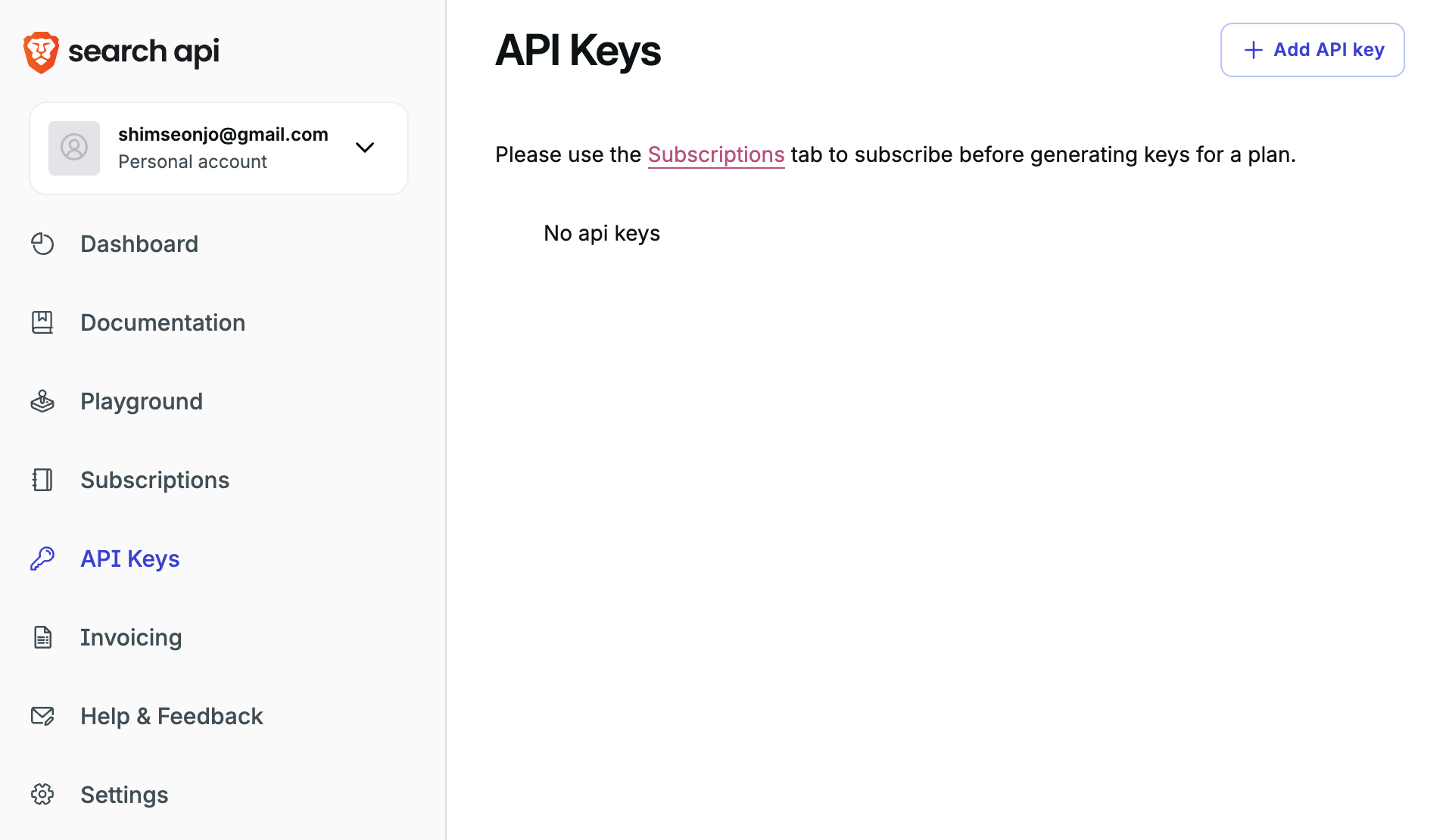Click the API Keys key icon
1446x840 pixels.
tap(42, 558)
